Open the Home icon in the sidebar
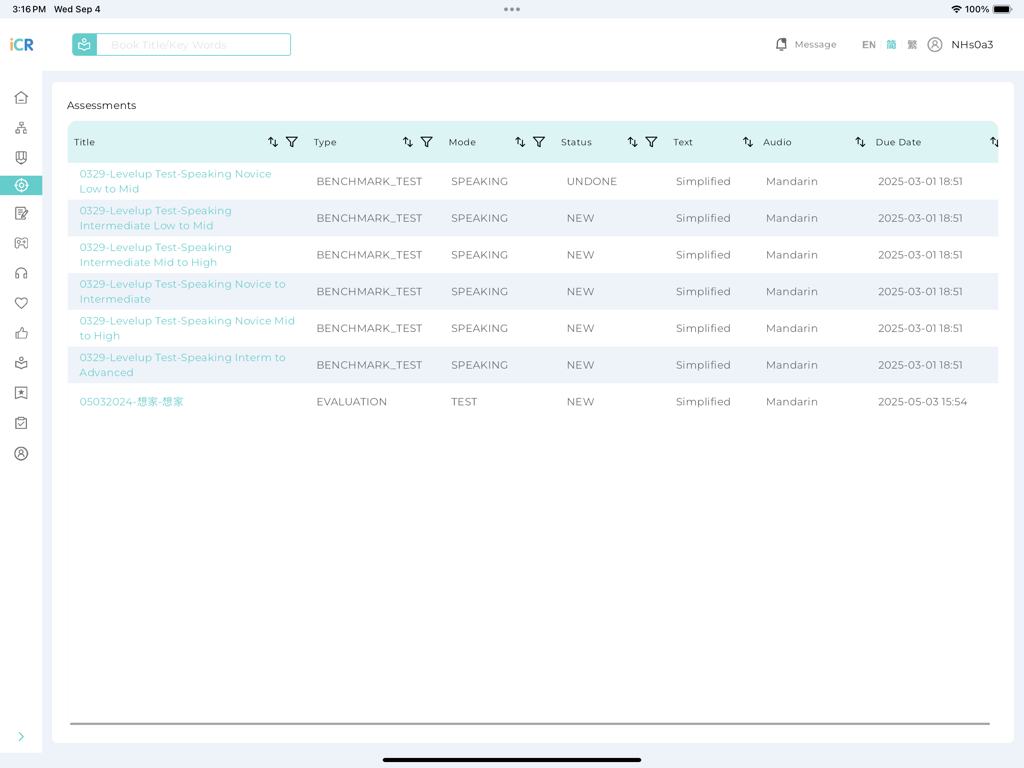This screenshot has height=768, width=1024. pos(20,97)
